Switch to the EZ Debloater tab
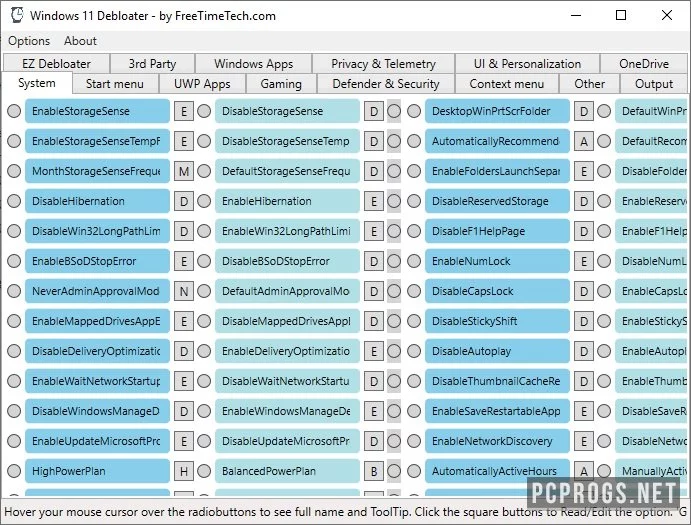This screenshot has width=691, height=525. pyautogui.click(x=56, y=63)
